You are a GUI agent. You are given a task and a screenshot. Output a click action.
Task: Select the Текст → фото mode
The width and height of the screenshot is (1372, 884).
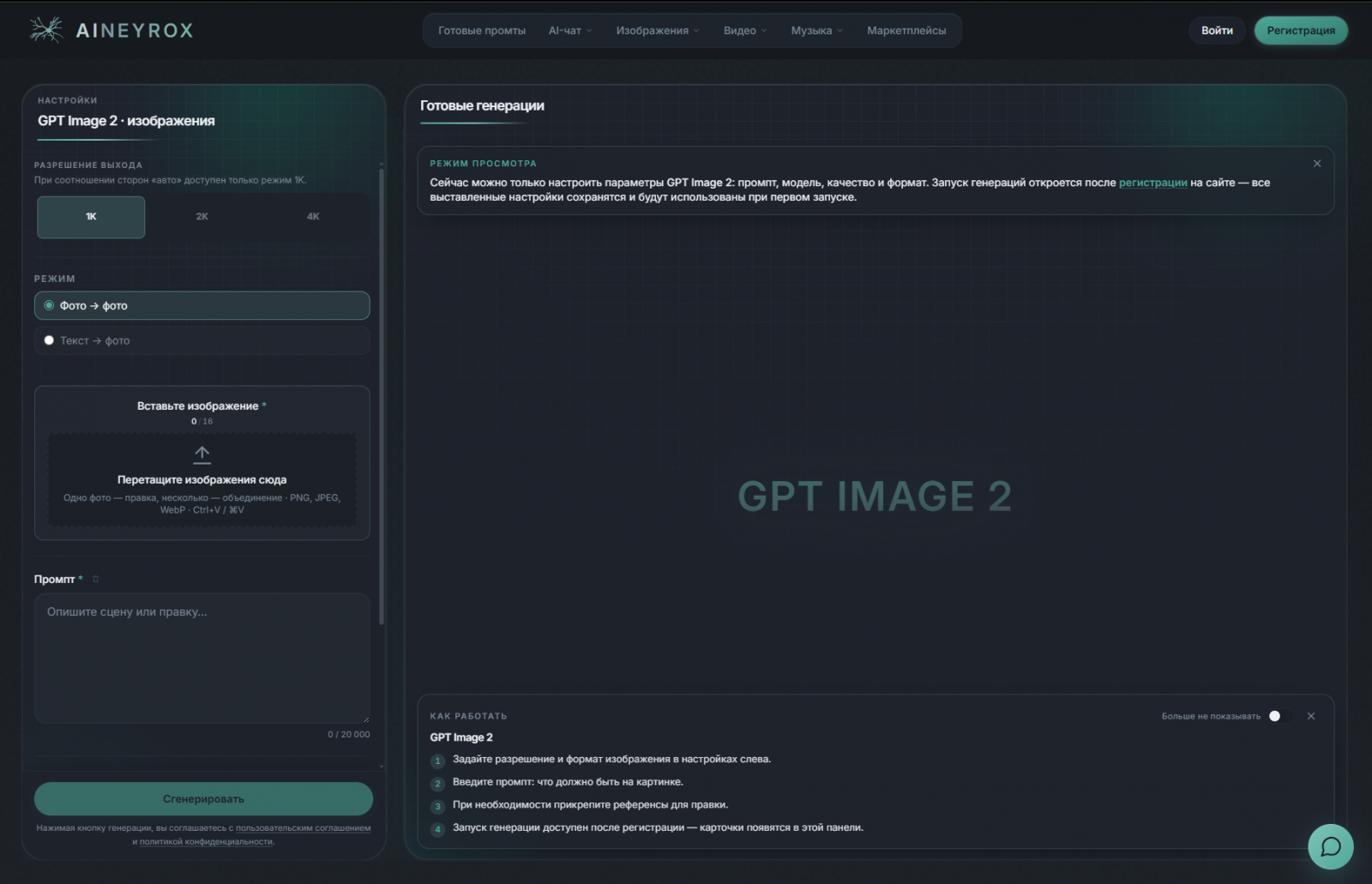pos(202,340)
